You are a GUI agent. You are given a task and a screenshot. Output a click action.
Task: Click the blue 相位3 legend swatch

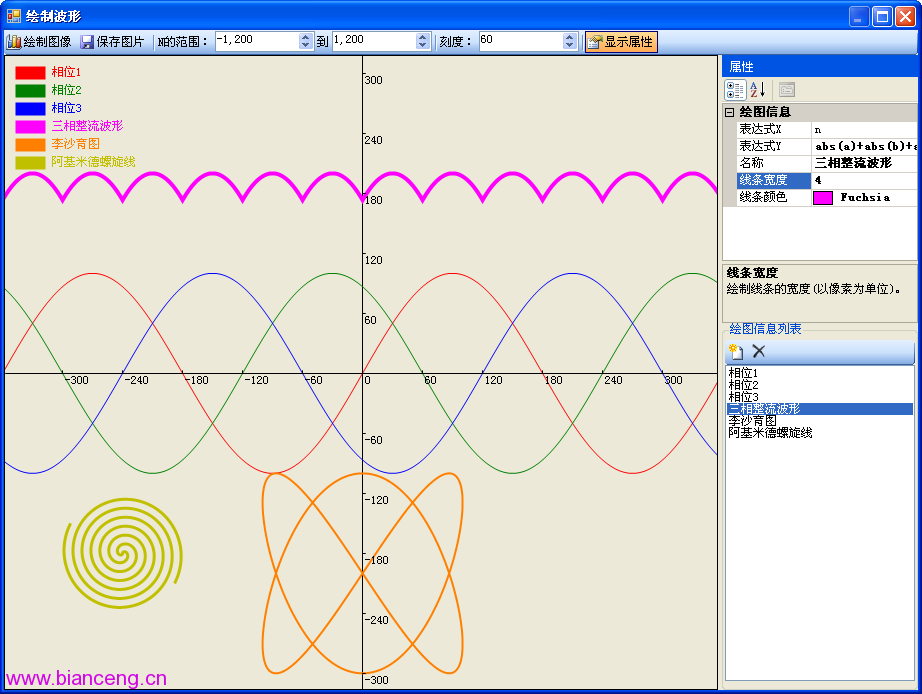[30, 109]
